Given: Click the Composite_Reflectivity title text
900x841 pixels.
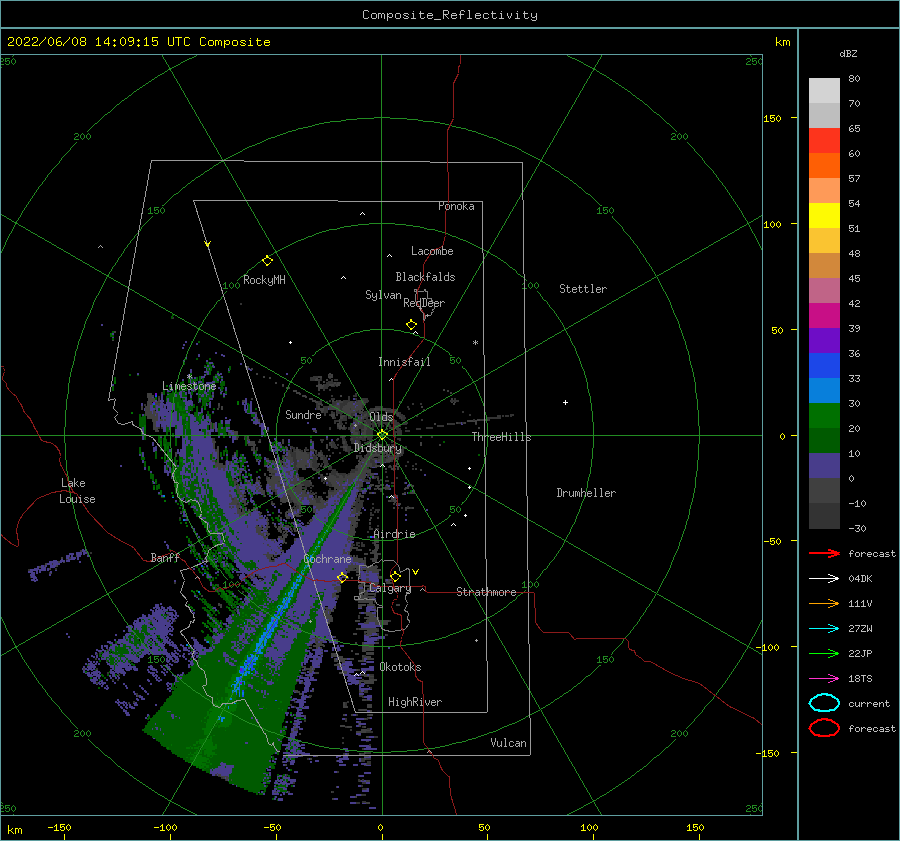Looking at the screenshot, I should click(450, 15).
